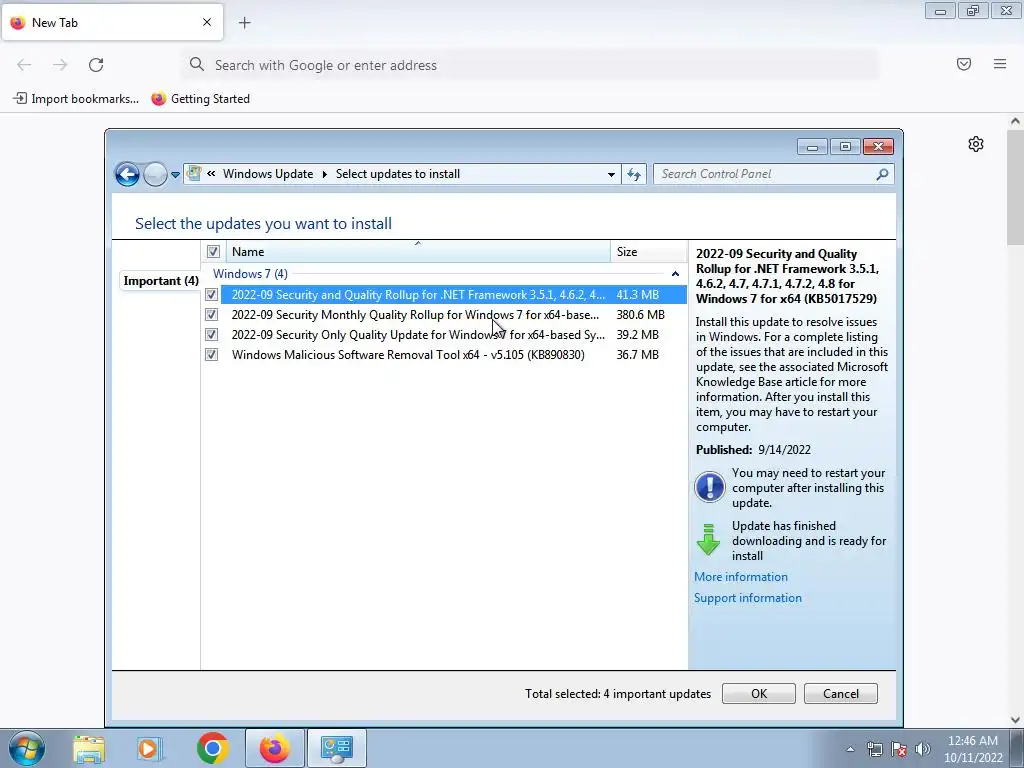The image size is (1024, 768).
Task: Click the Windows Update forward arrow button
Action: [155, 174]
